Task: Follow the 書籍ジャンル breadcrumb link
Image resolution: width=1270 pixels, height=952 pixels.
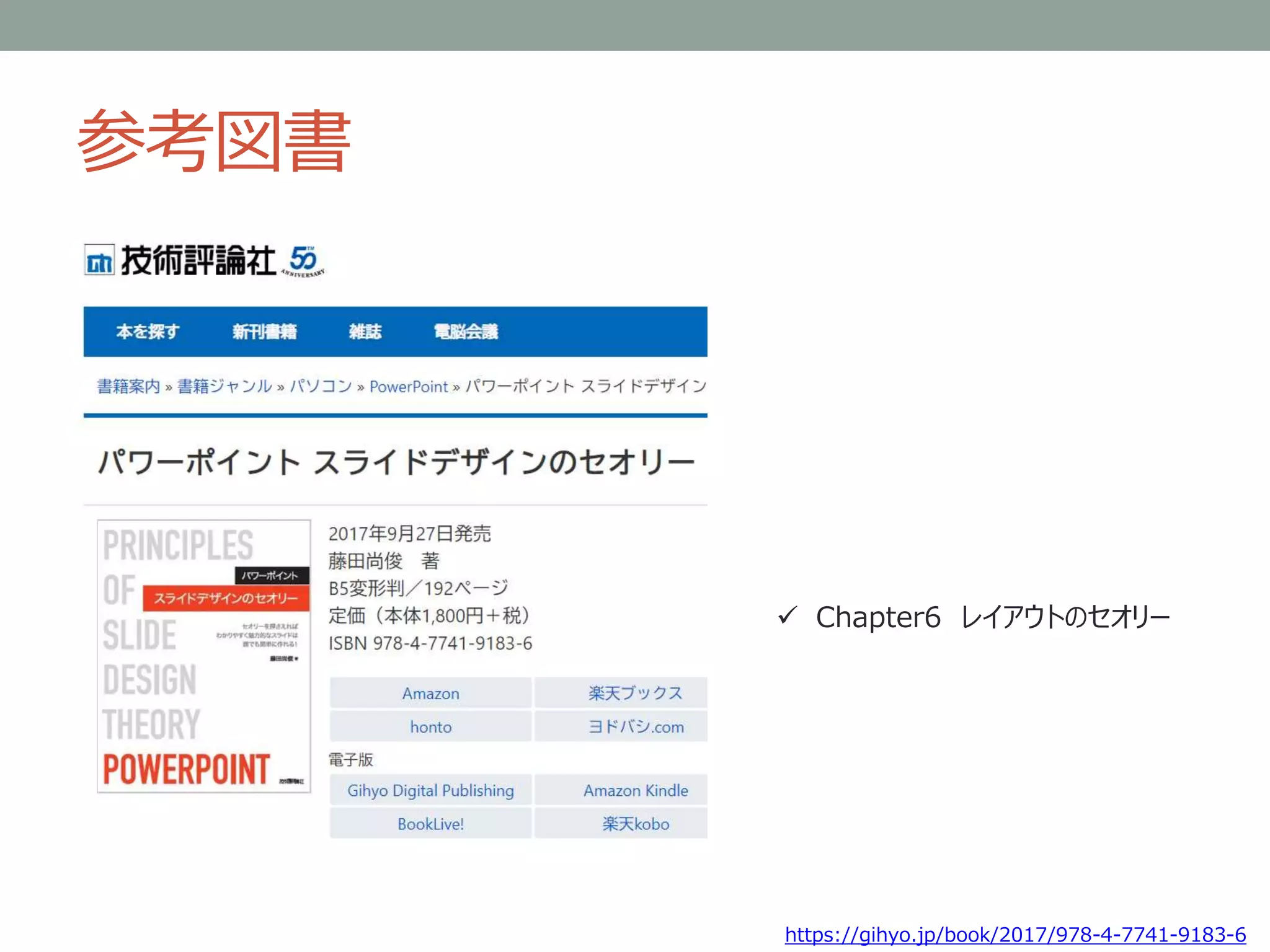Action: (224, 386)
